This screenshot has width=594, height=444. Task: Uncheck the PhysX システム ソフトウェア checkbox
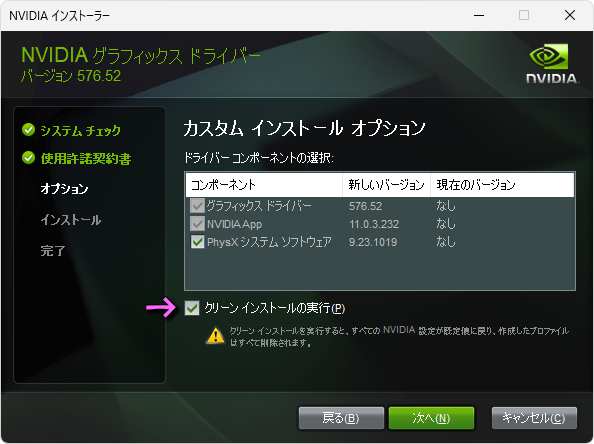point(197,242)
